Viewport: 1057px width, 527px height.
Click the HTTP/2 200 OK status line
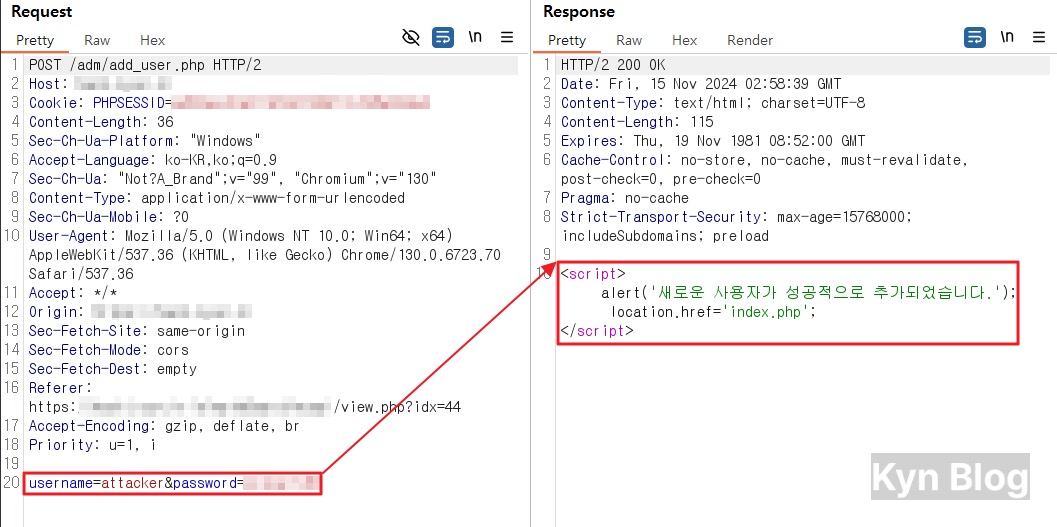click(x=613, y=65)
